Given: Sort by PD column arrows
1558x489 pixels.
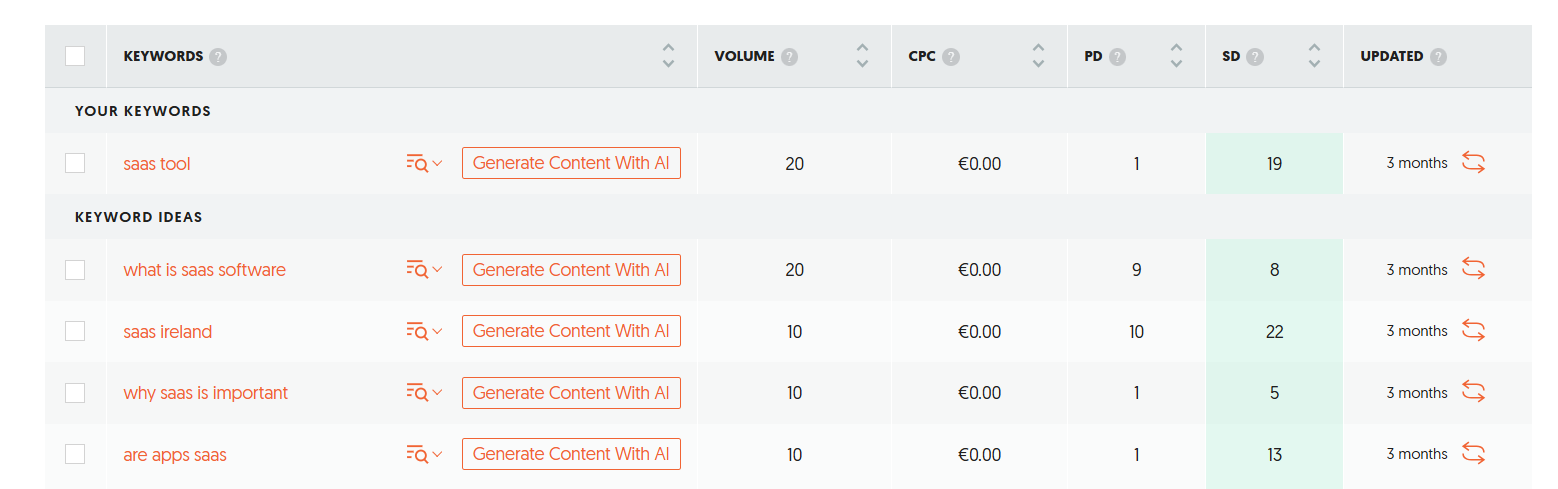Looking at the screenshot, I should [1176, 56].
